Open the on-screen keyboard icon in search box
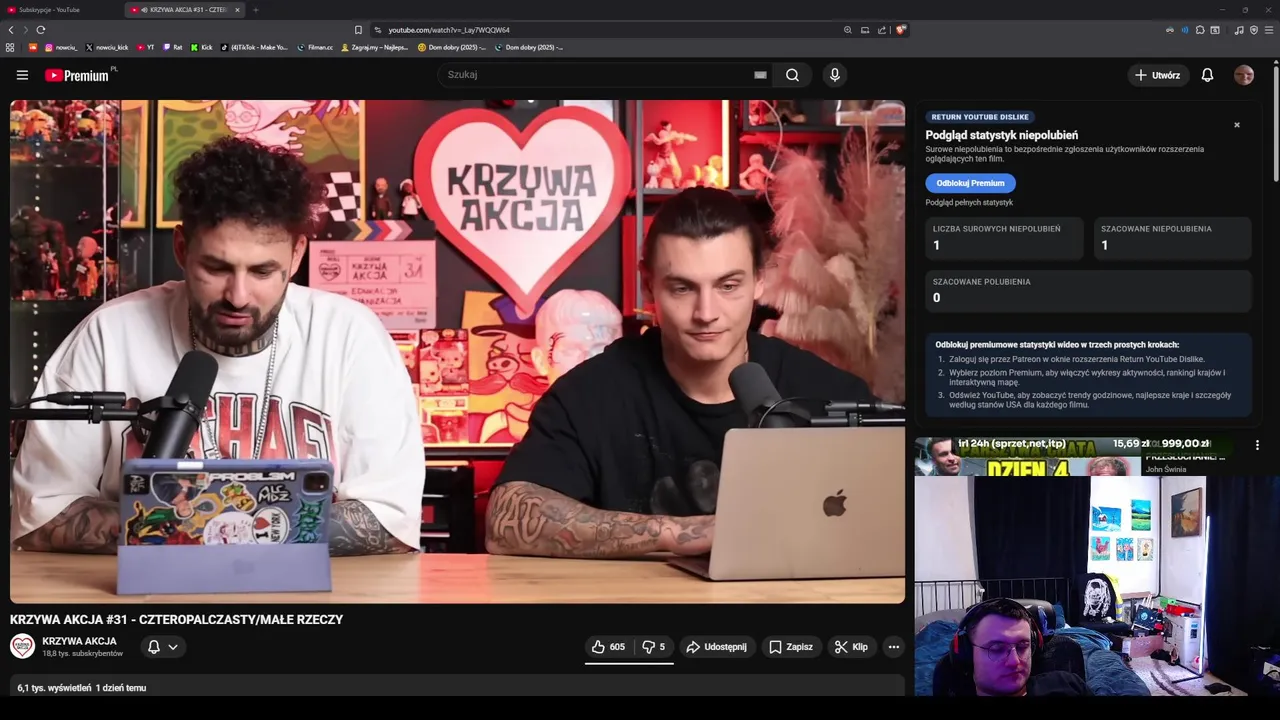The image size is (1280, 720). pos(760,75)
